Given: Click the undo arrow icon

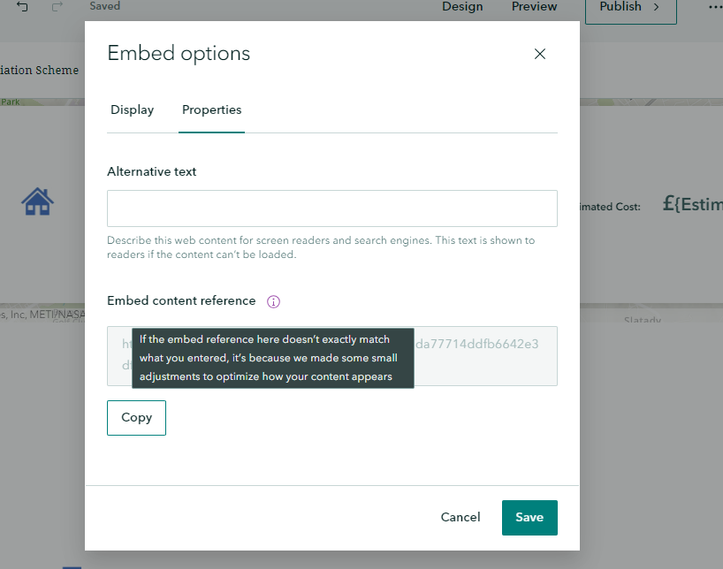Looking at the screenshot, I should [22, 6].
